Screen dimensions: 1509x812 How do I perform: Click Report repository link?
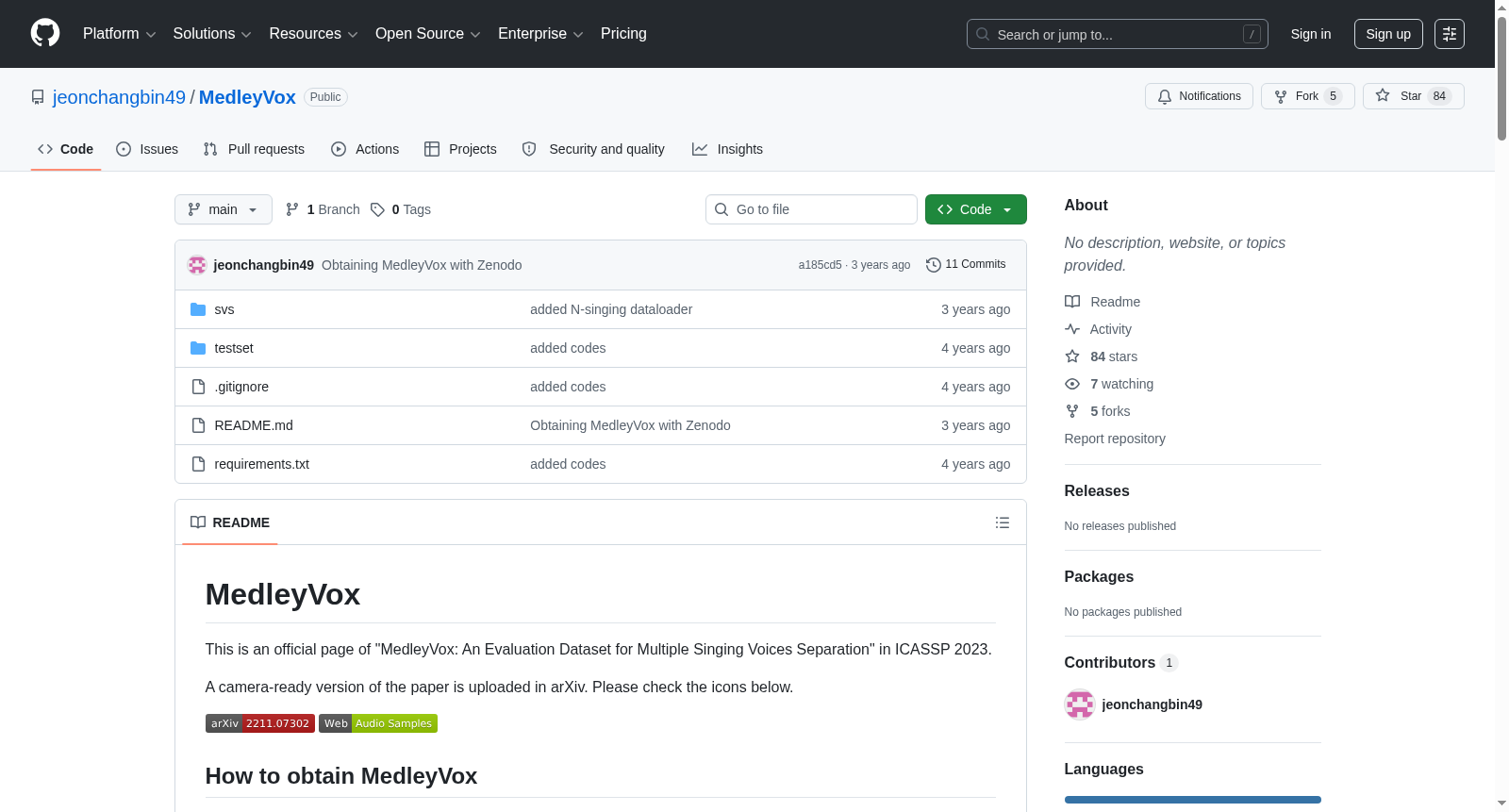[x=1115, y=439]
